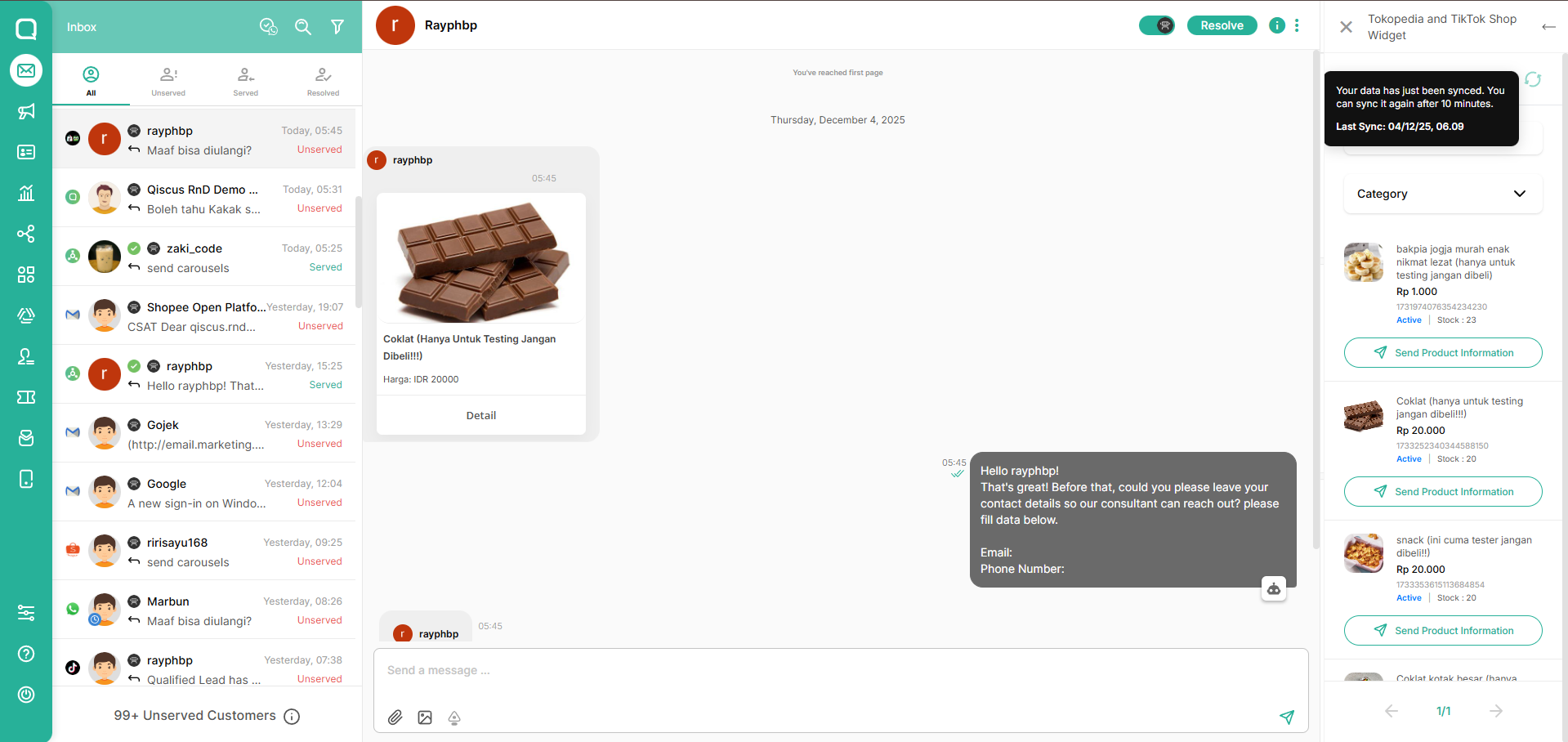1568x742 pixels.
Task: Open the contacts card icon in sidebar
Action: coord(26,152)
